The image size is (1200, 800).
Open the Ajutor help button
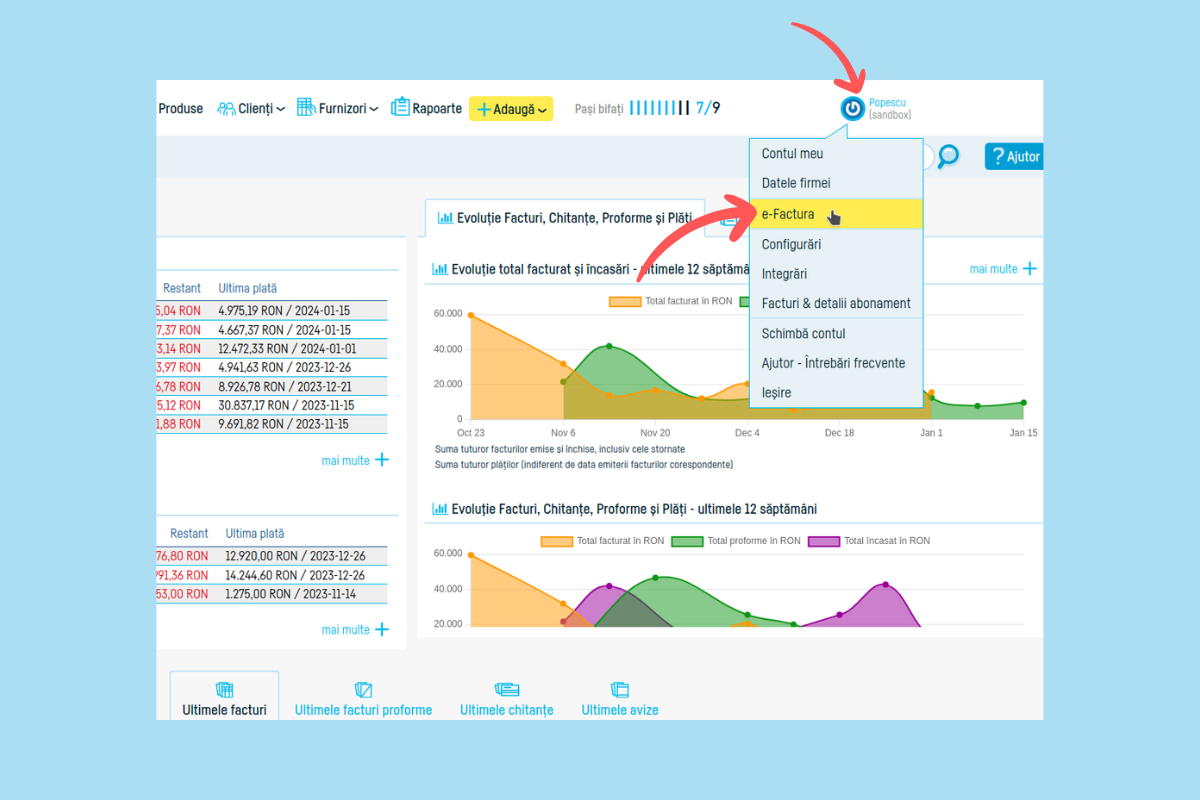coord(1013,156)
